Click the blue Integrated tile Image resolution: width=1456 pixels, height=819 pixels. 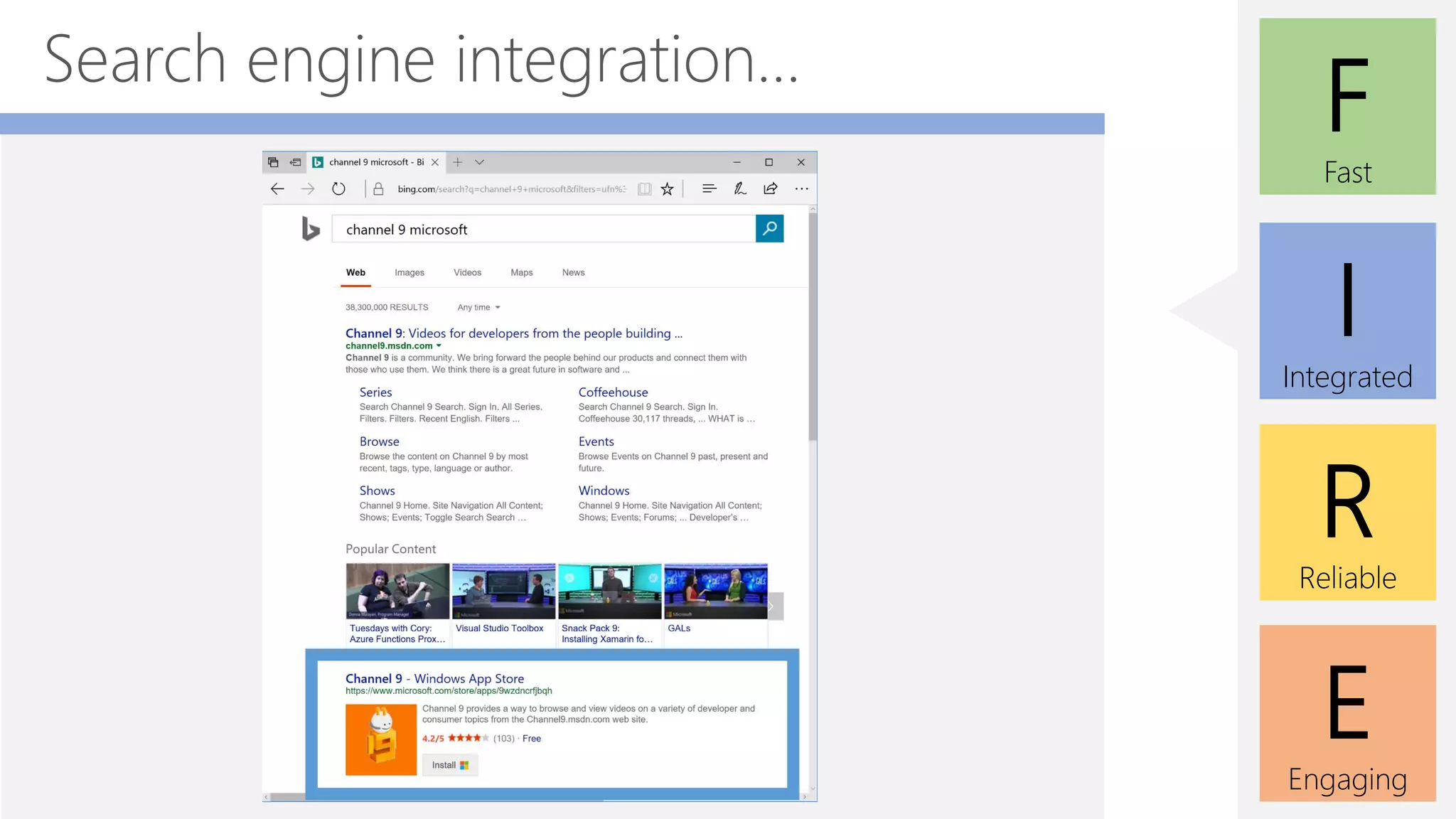point(1347,311)
